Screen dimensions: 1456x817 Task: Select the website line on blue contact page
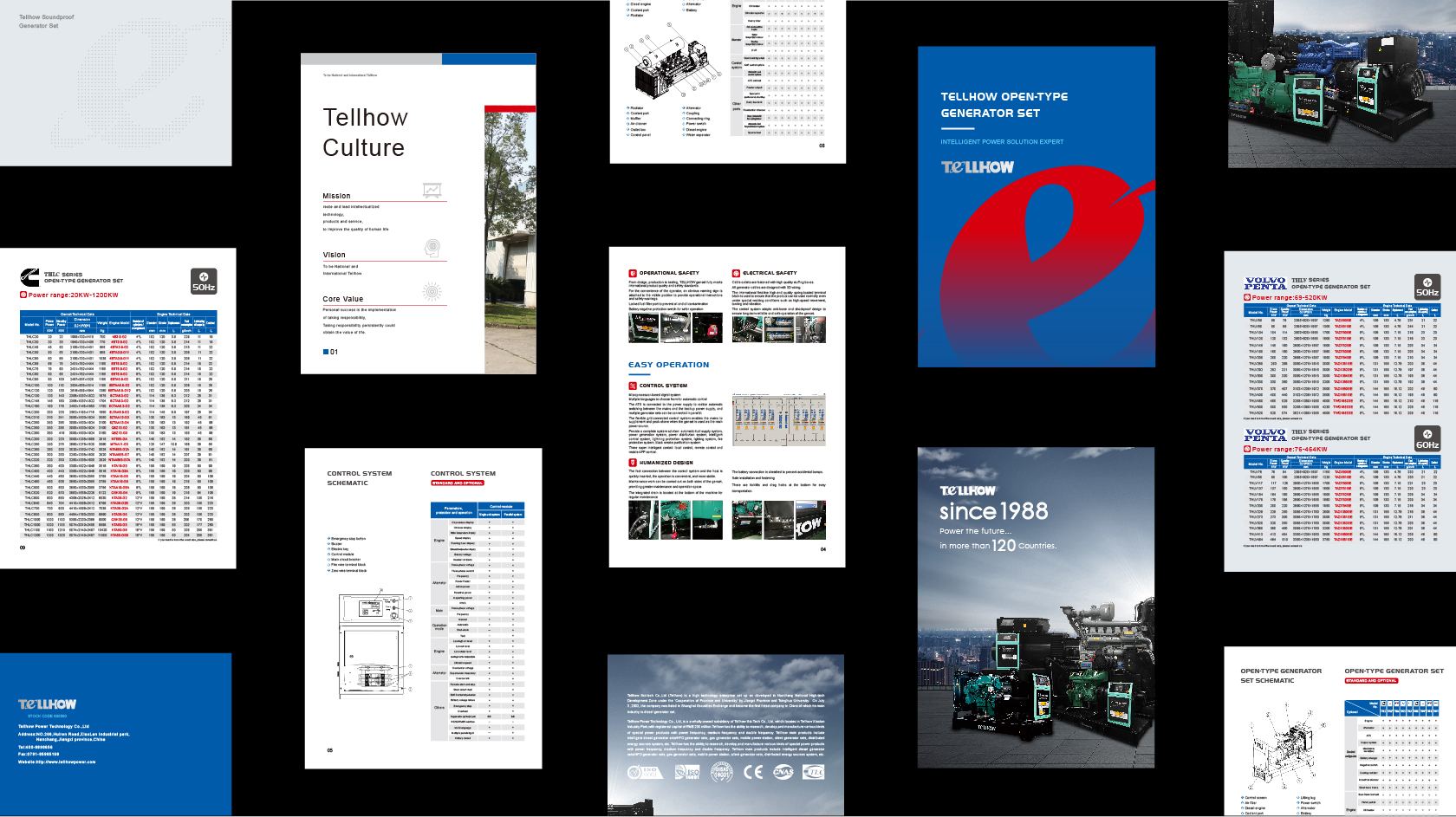pos(57,762)
